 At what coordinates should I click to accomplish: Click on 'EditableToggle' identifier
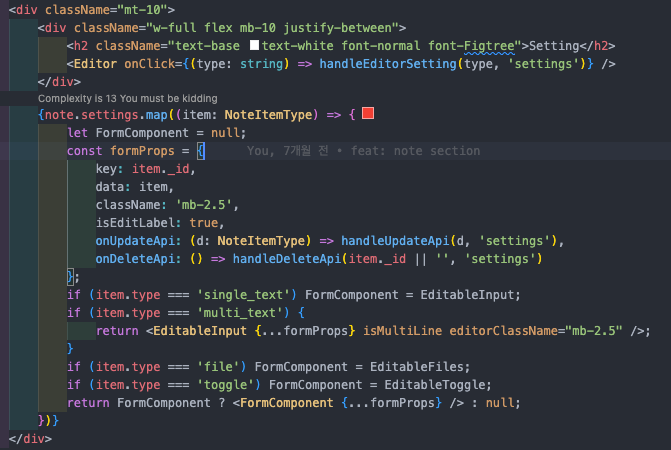click(x=435, y=385)
